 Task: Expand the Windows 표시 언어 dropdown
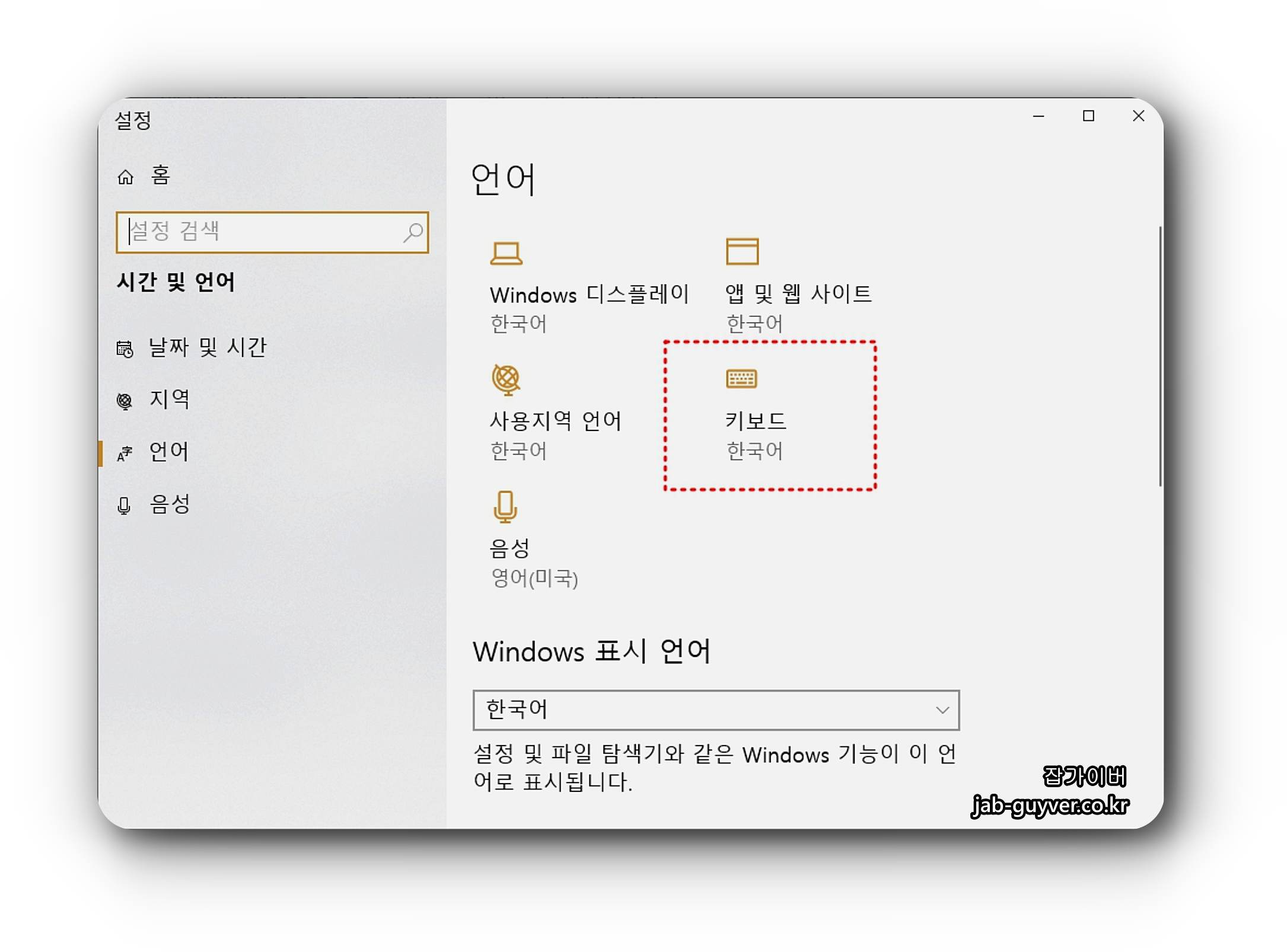coord(715,710)
